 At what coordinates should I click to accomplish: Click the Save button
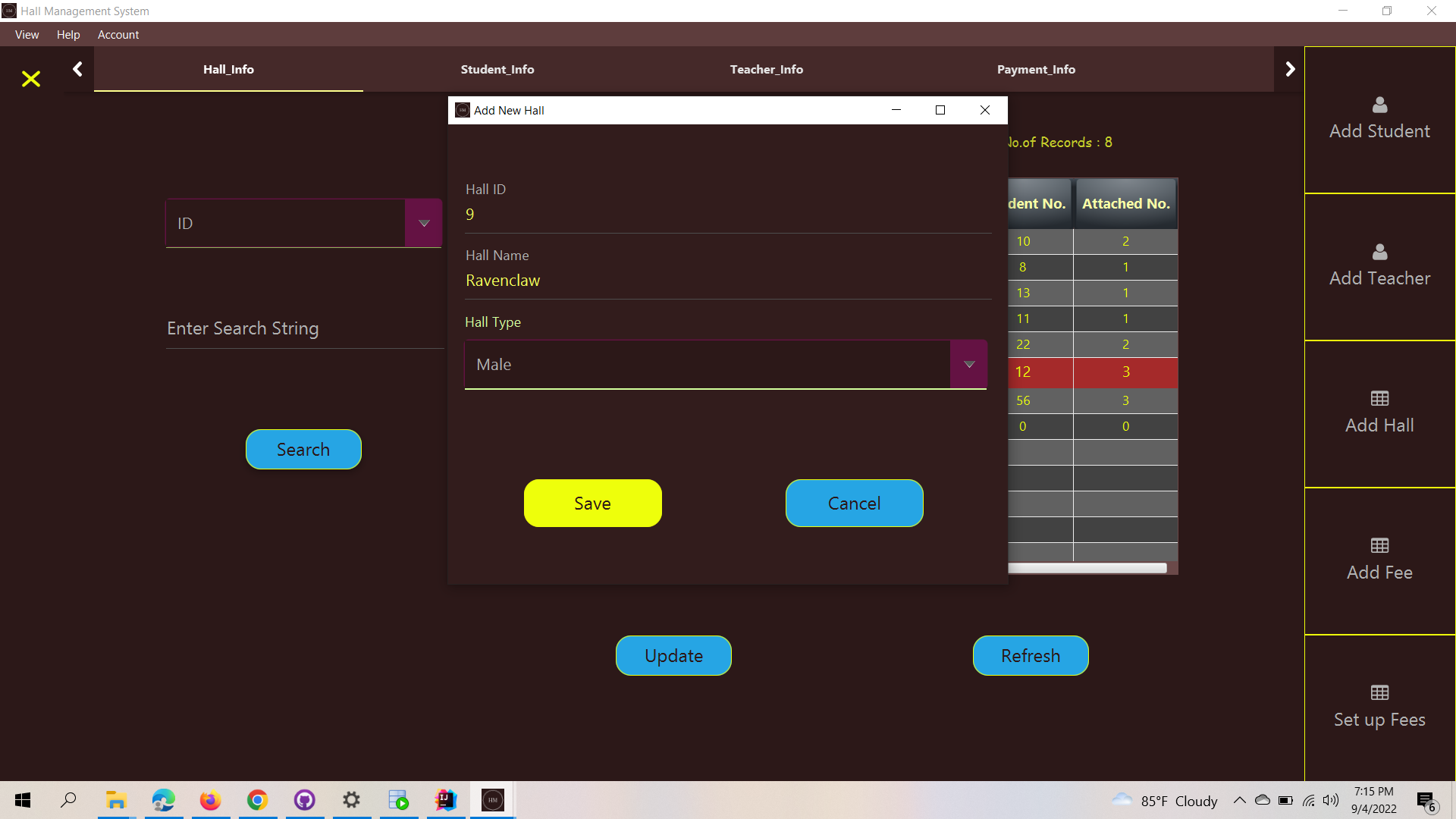pyautogui.click(x=592, y=503)
